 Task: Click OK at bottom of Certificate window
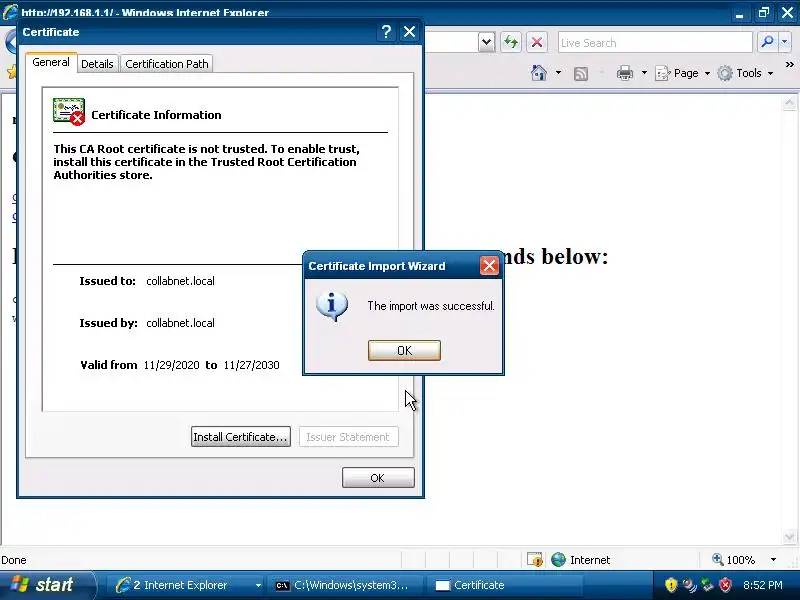tap(378, 478)
